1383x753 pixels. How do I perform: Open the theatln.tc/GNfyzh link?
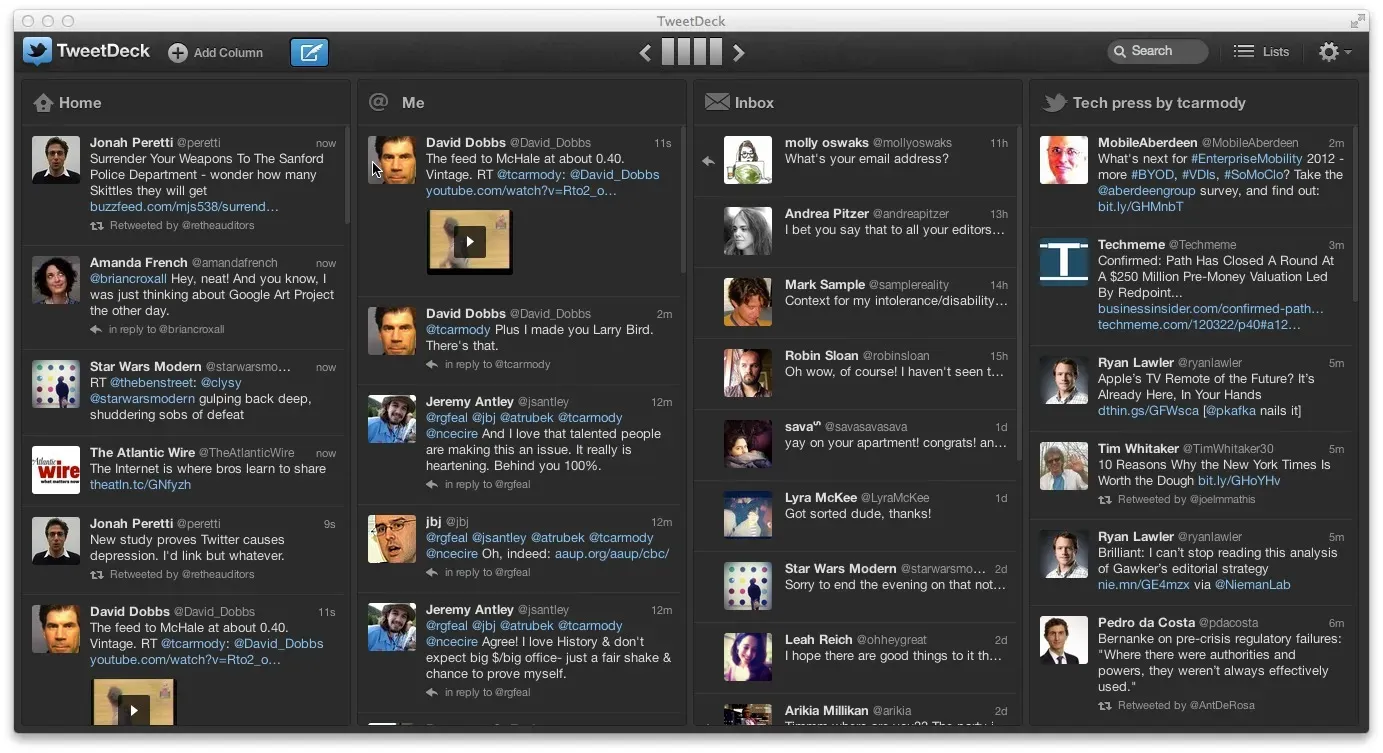click(x=140, y=485)
